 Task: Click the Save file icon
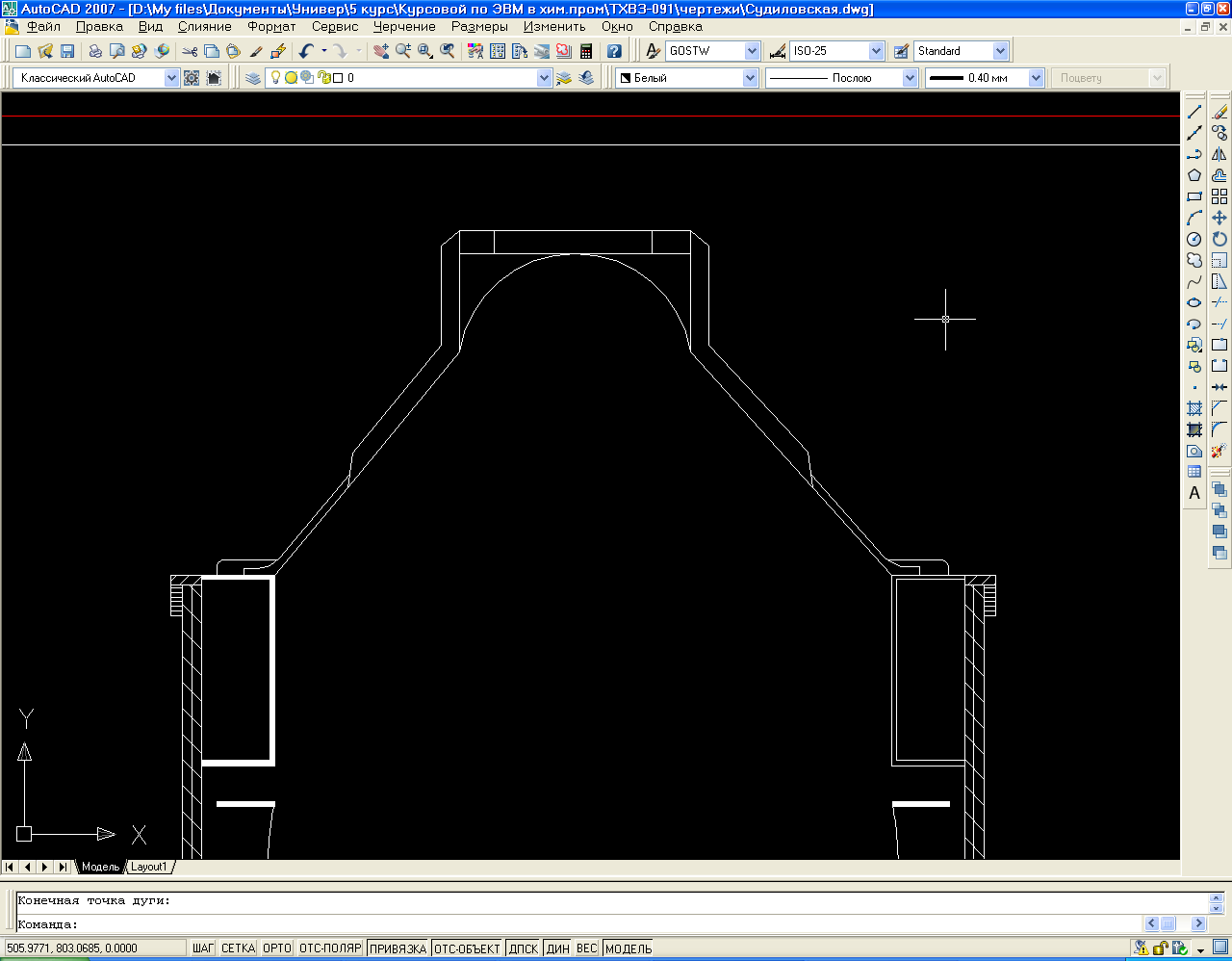point(67,51)
